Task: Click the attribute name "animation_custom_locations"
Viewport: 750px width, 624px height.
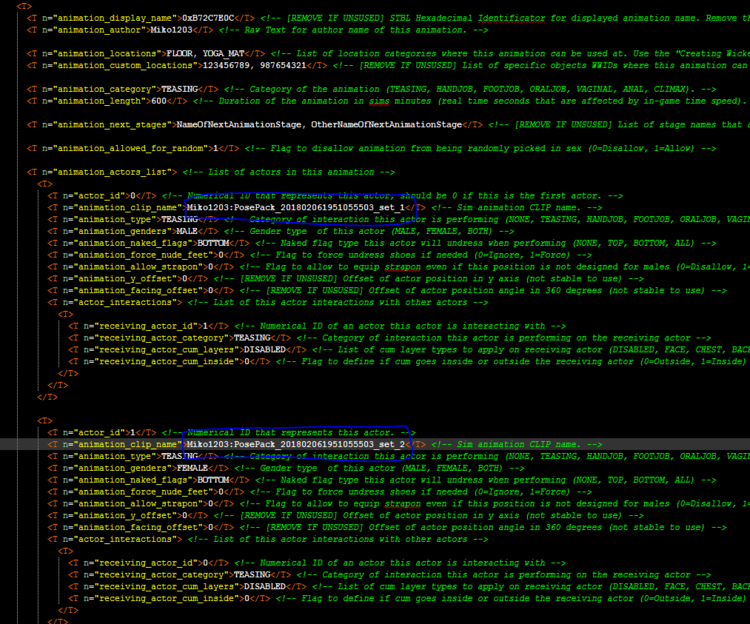Action: tap(125, 66)
